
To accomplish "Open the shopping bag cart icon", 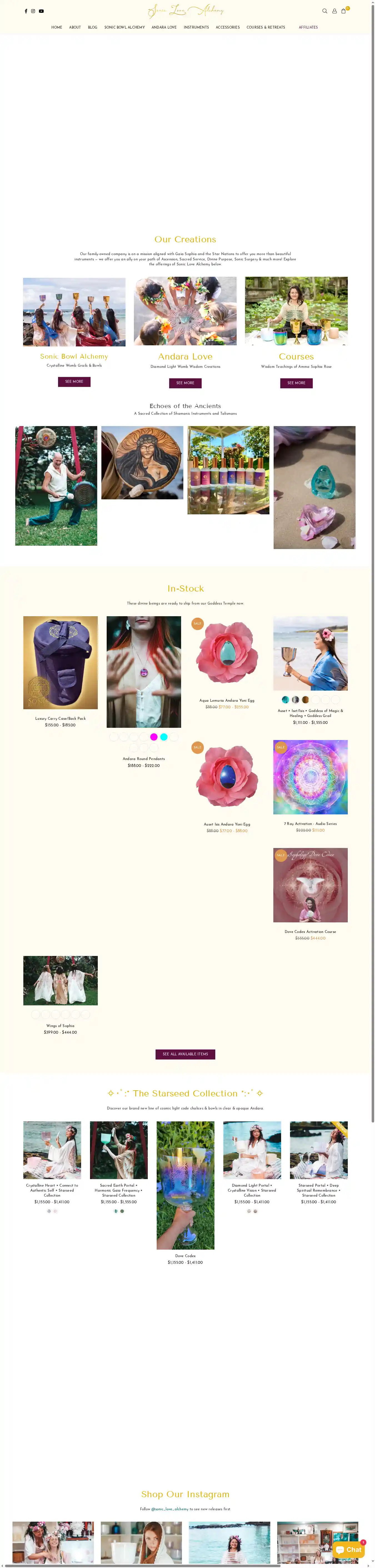I will coord(343,11).
